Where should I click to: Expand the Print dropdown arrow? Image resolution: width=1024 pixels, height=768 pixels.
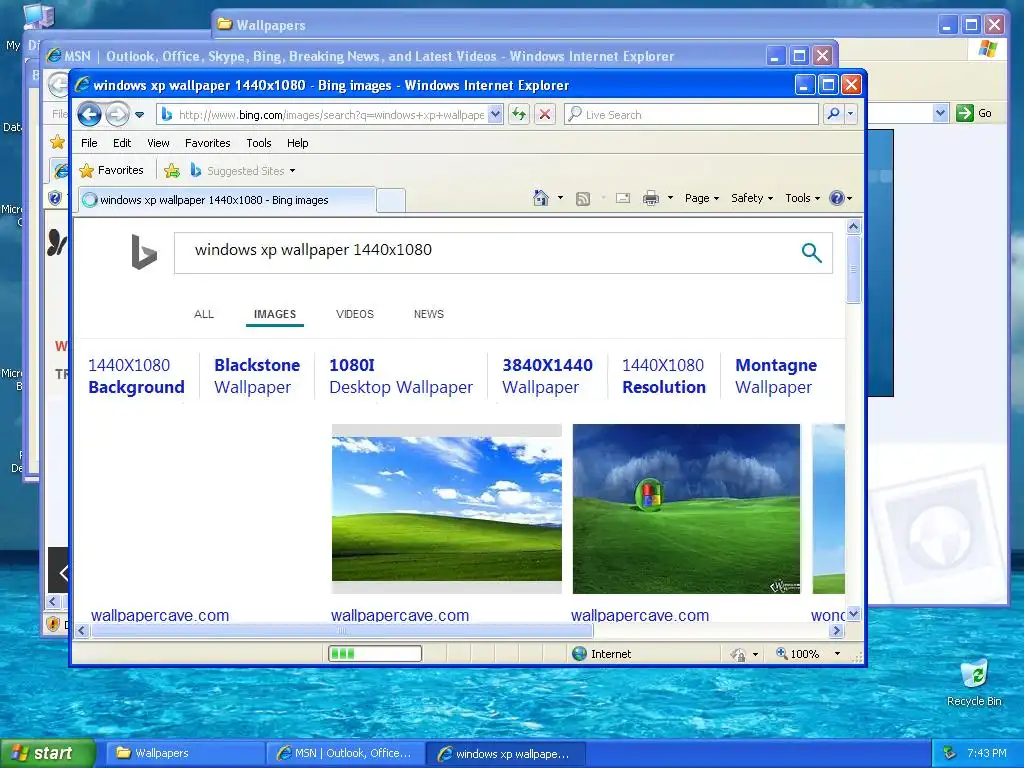coord(670,198)
